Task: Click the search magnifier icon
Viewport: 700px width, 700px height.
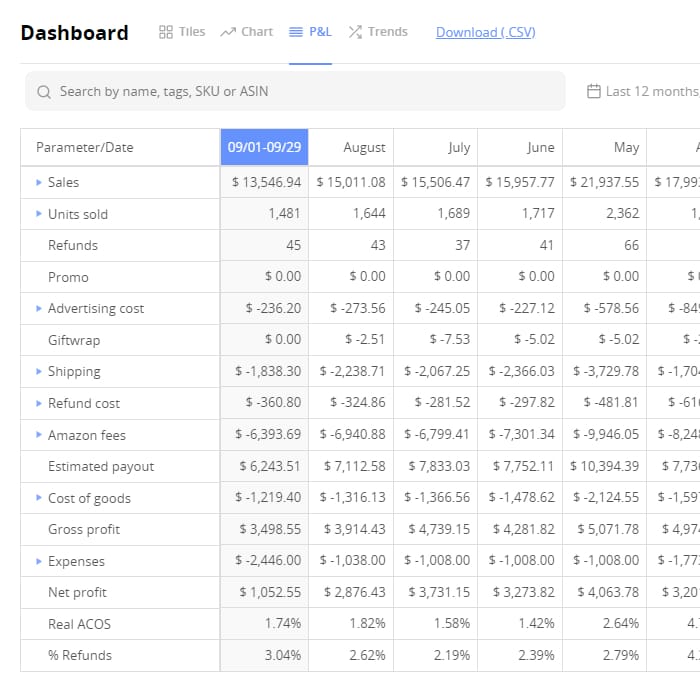Action: (x=44, y=92)
